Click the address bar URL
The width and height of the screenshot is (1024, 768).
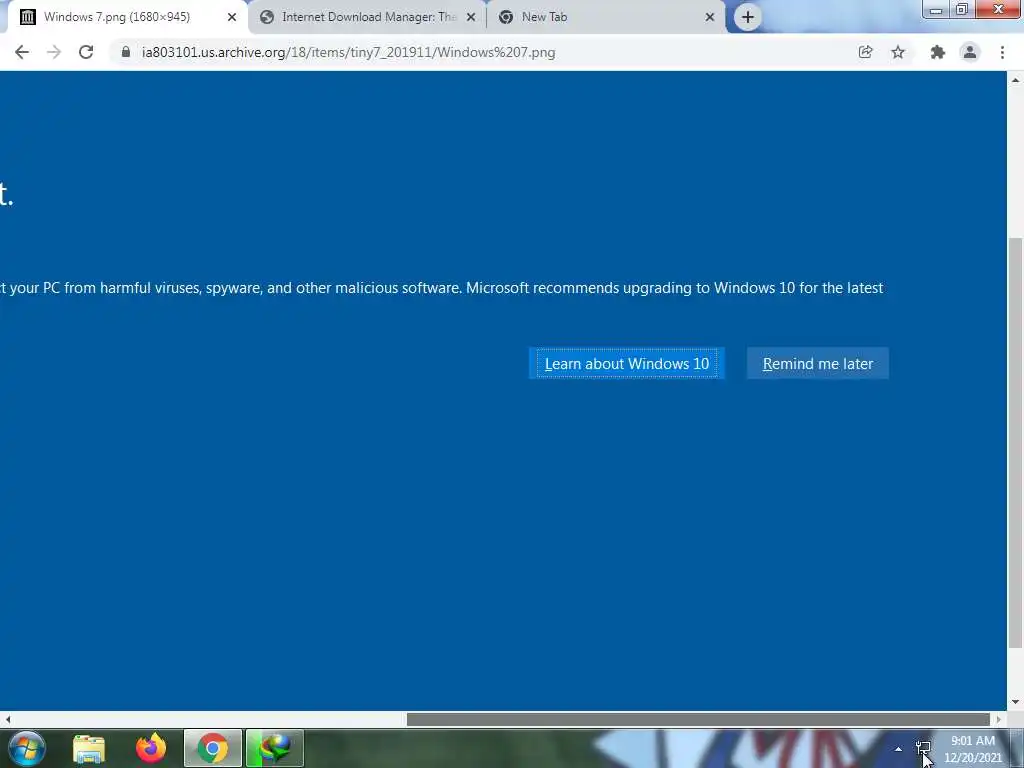(x=348, y=52)
